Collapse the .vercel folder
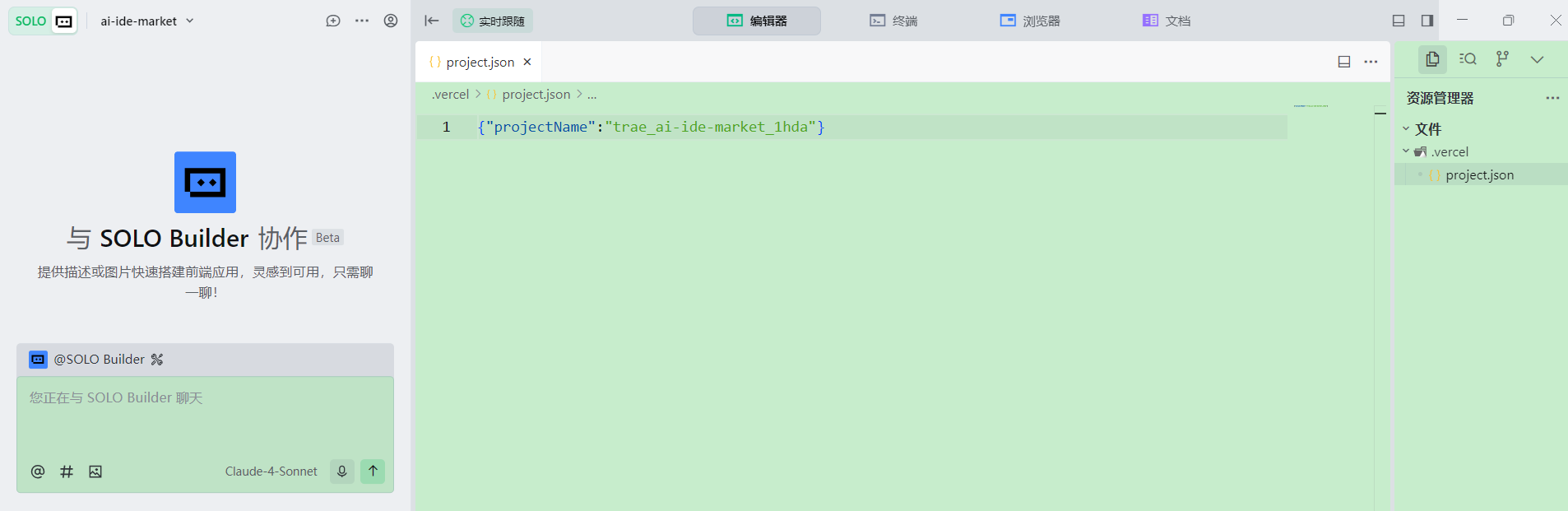The height and width of the screenshot is (511, 1568). (x=1436, y=152)
